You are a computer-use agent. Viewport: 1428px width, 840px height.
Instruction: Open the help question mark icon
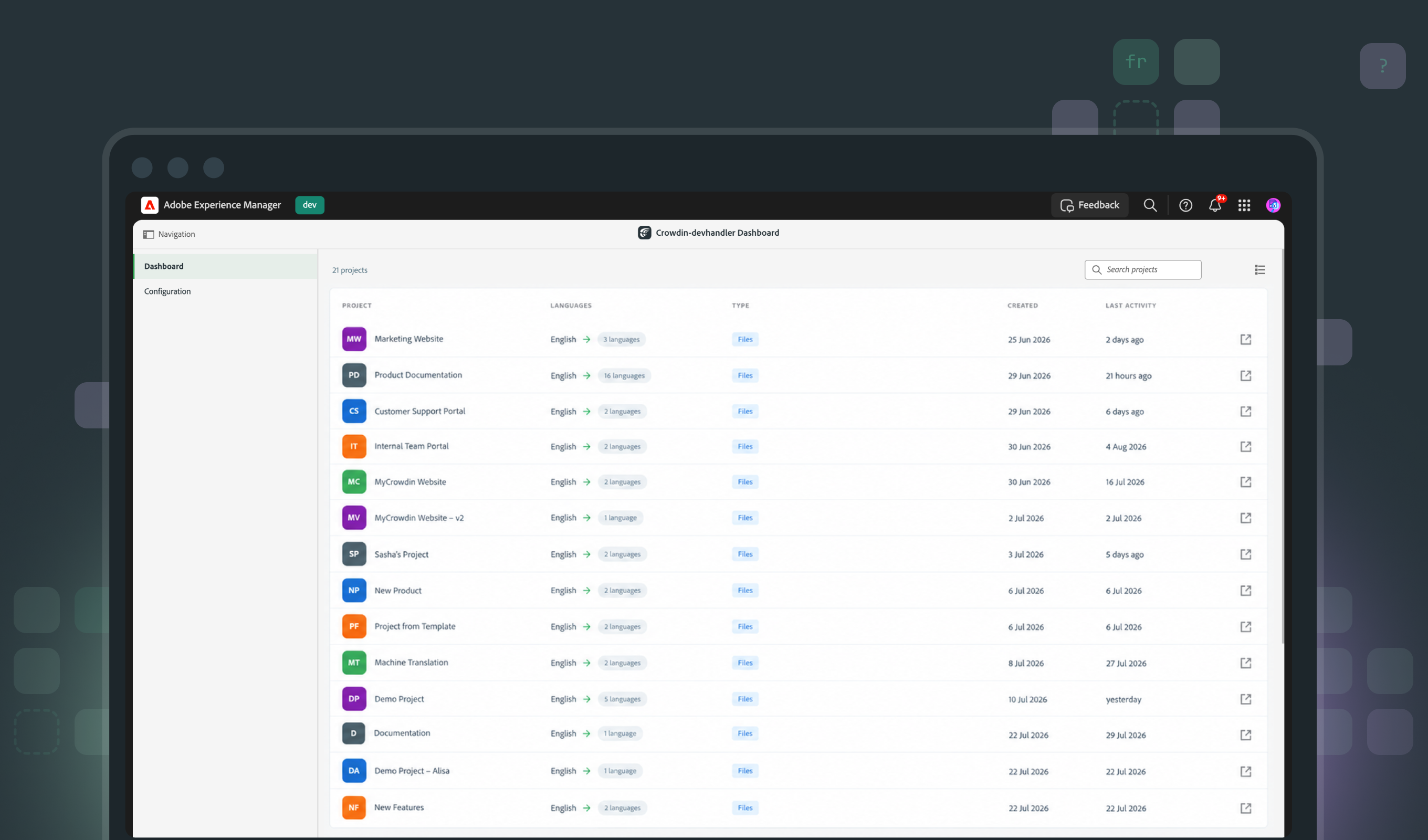(1185, 205)
